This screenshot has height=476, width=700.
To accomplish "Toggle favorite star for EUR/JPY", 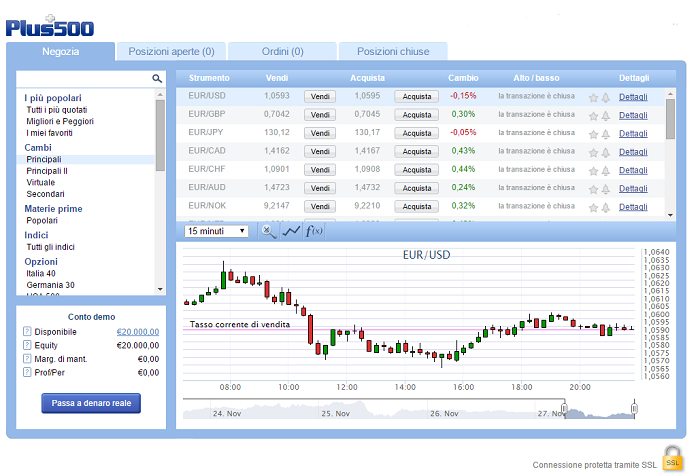I will tap(593, 134).
